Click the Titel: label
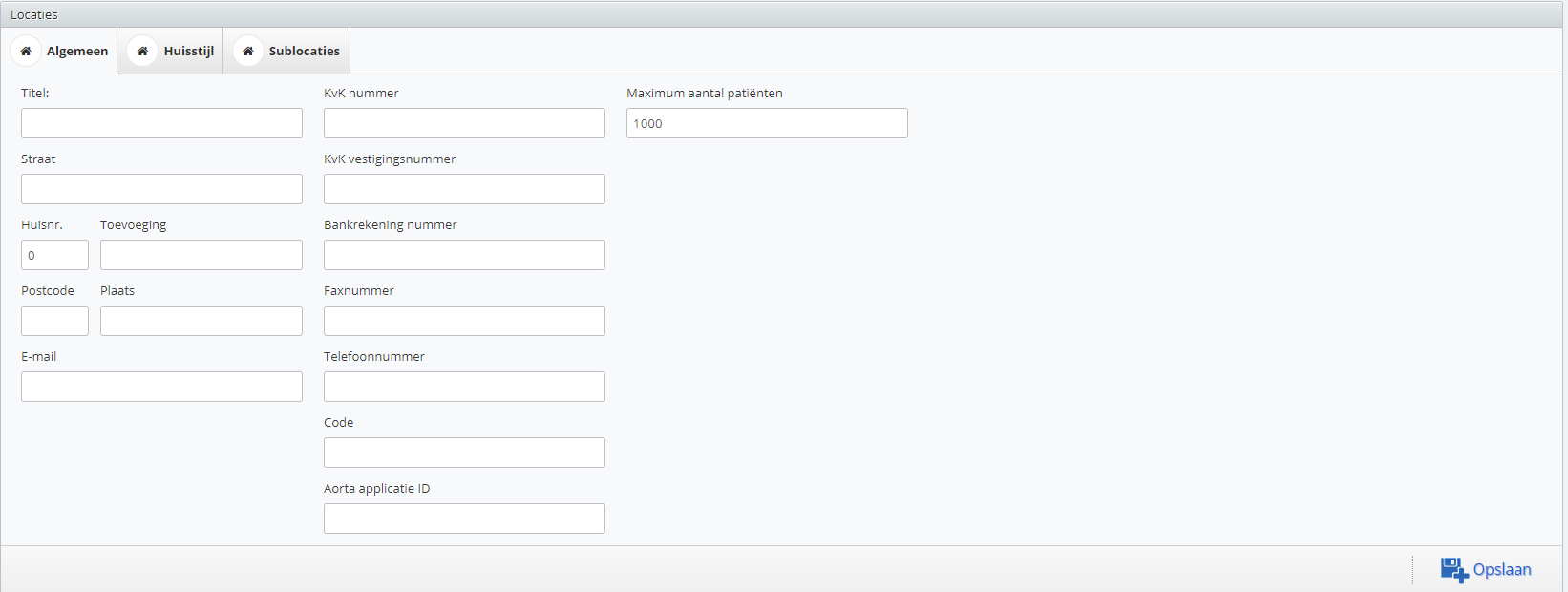1568x592 pixels. tap(35, 93)
